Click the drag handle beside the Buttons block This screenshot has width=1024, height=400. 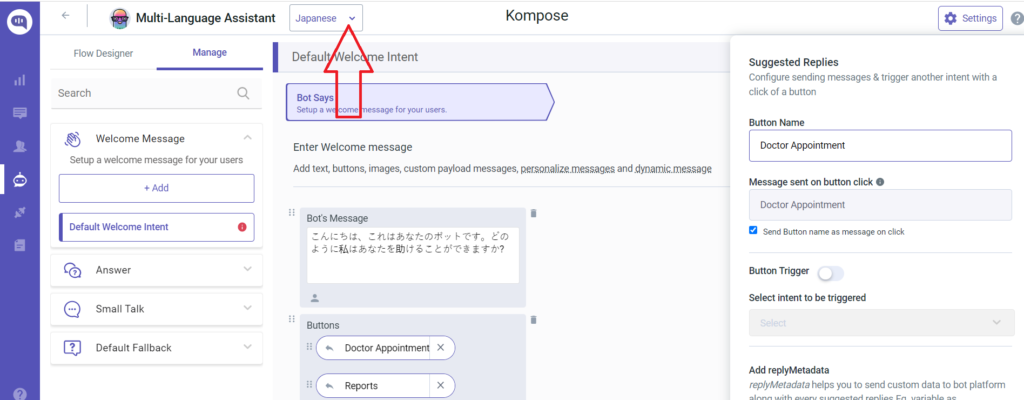point(292,318)
